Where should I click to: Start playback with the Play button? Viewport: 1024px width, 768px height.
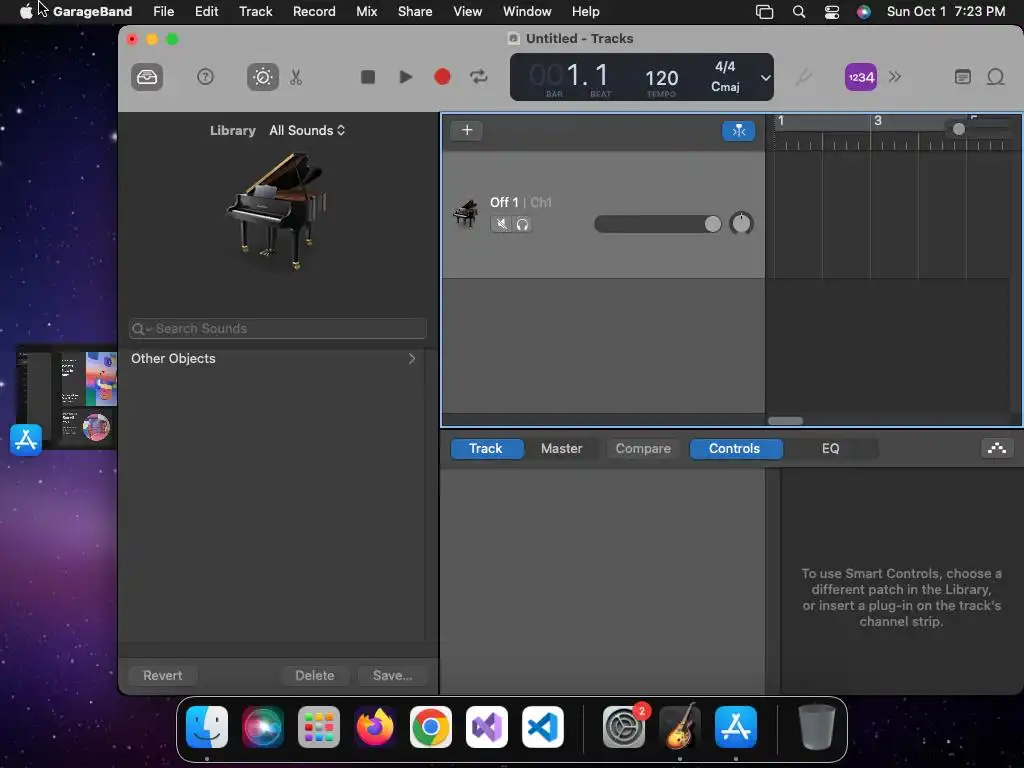(406, 77)
